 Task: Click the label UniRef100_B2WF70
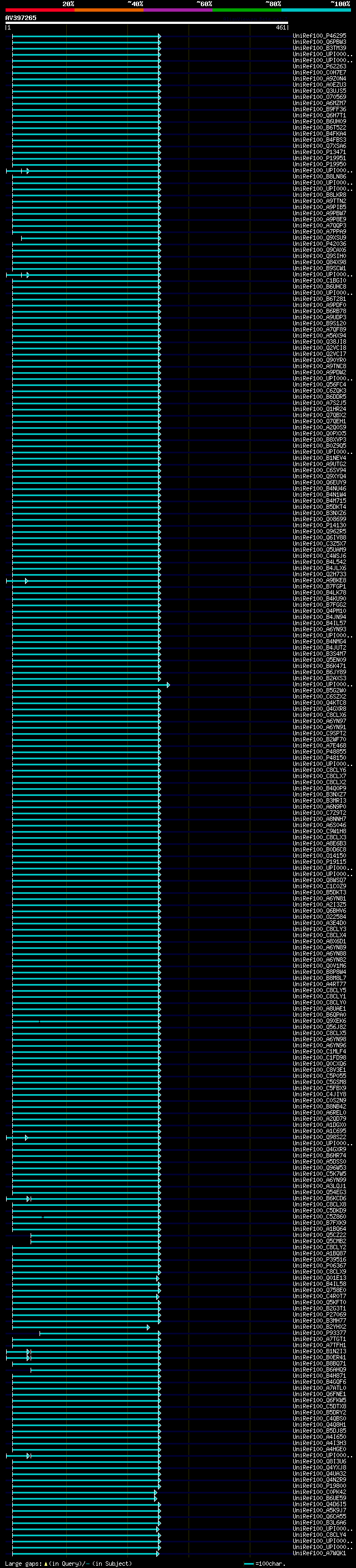click(x=319, y=740)
